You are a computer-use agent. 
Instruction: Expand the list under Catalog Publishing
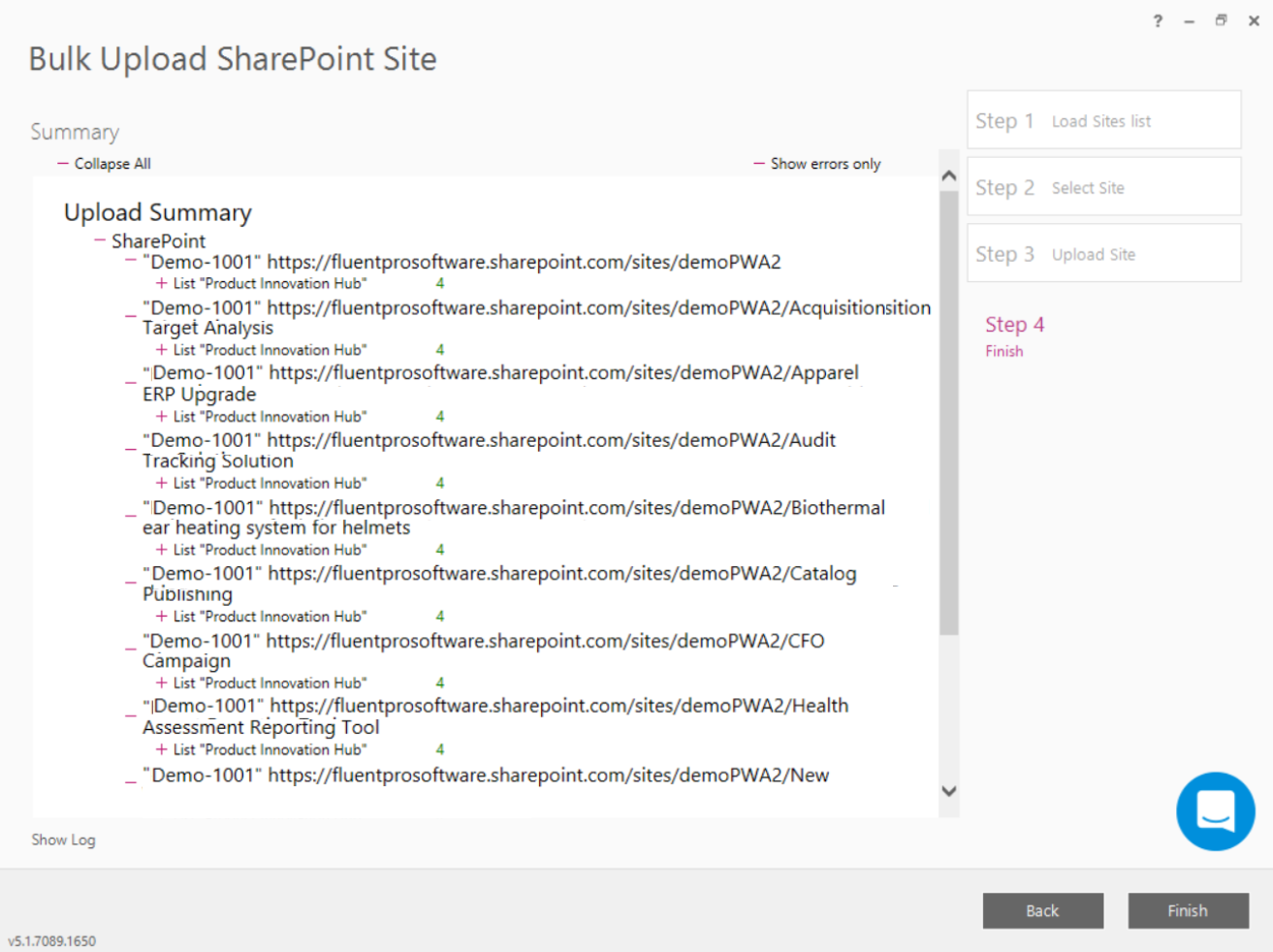click(162, 617)
